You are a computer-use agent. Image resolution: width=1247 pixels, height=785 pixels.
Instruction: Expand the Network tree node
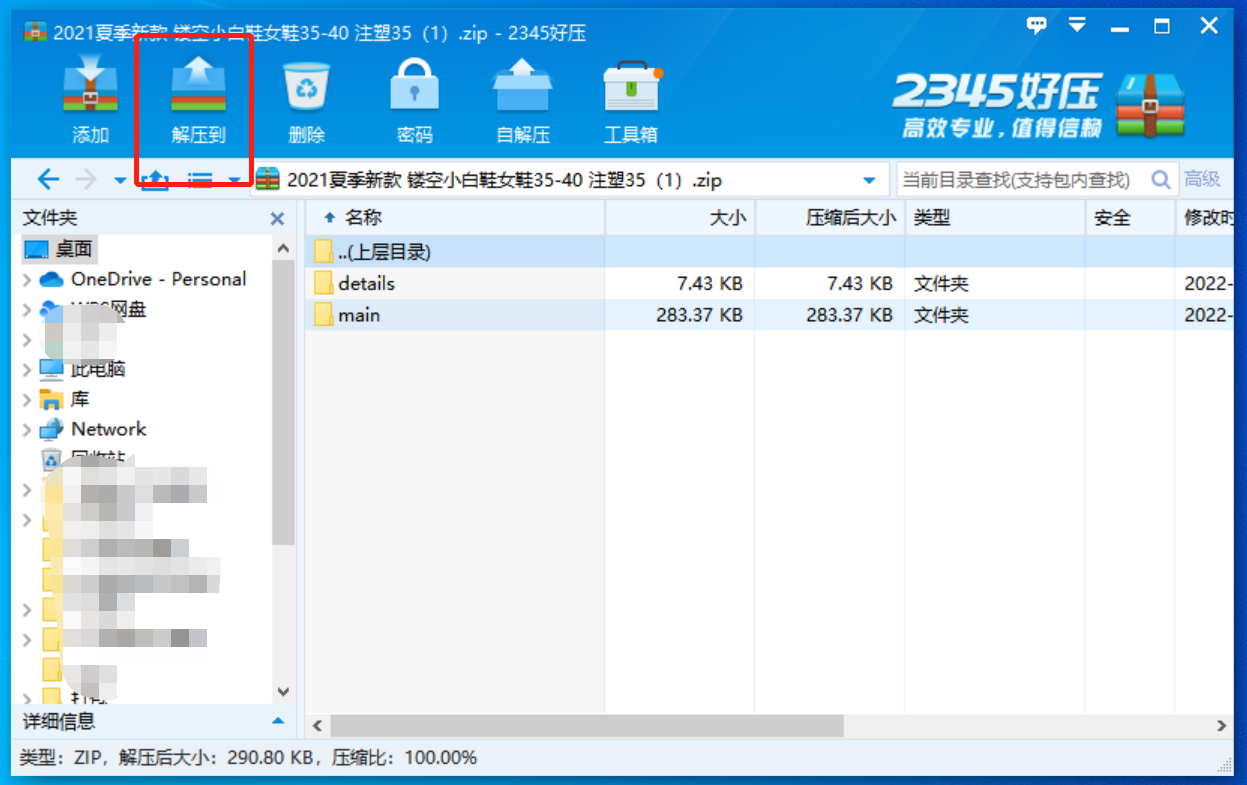pos(27,430)
